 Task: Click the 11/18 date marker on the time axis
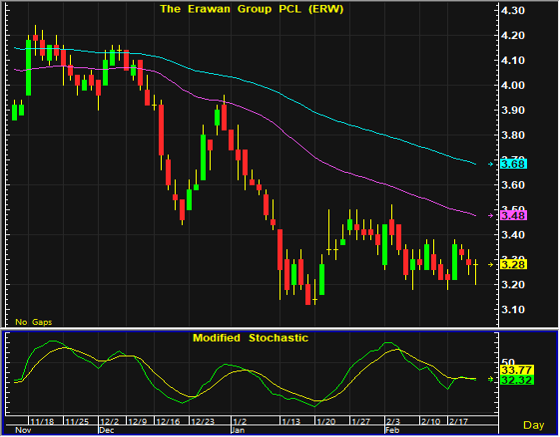click(42, 422)
